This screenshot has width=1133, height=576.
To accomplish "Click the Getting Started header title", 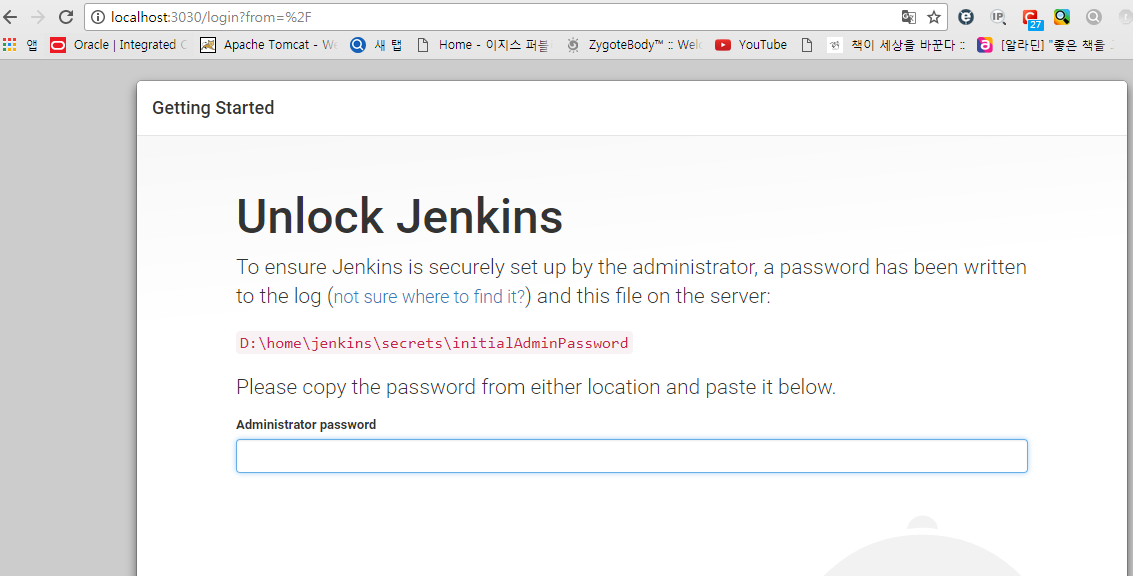I will [x=213, y=108].
